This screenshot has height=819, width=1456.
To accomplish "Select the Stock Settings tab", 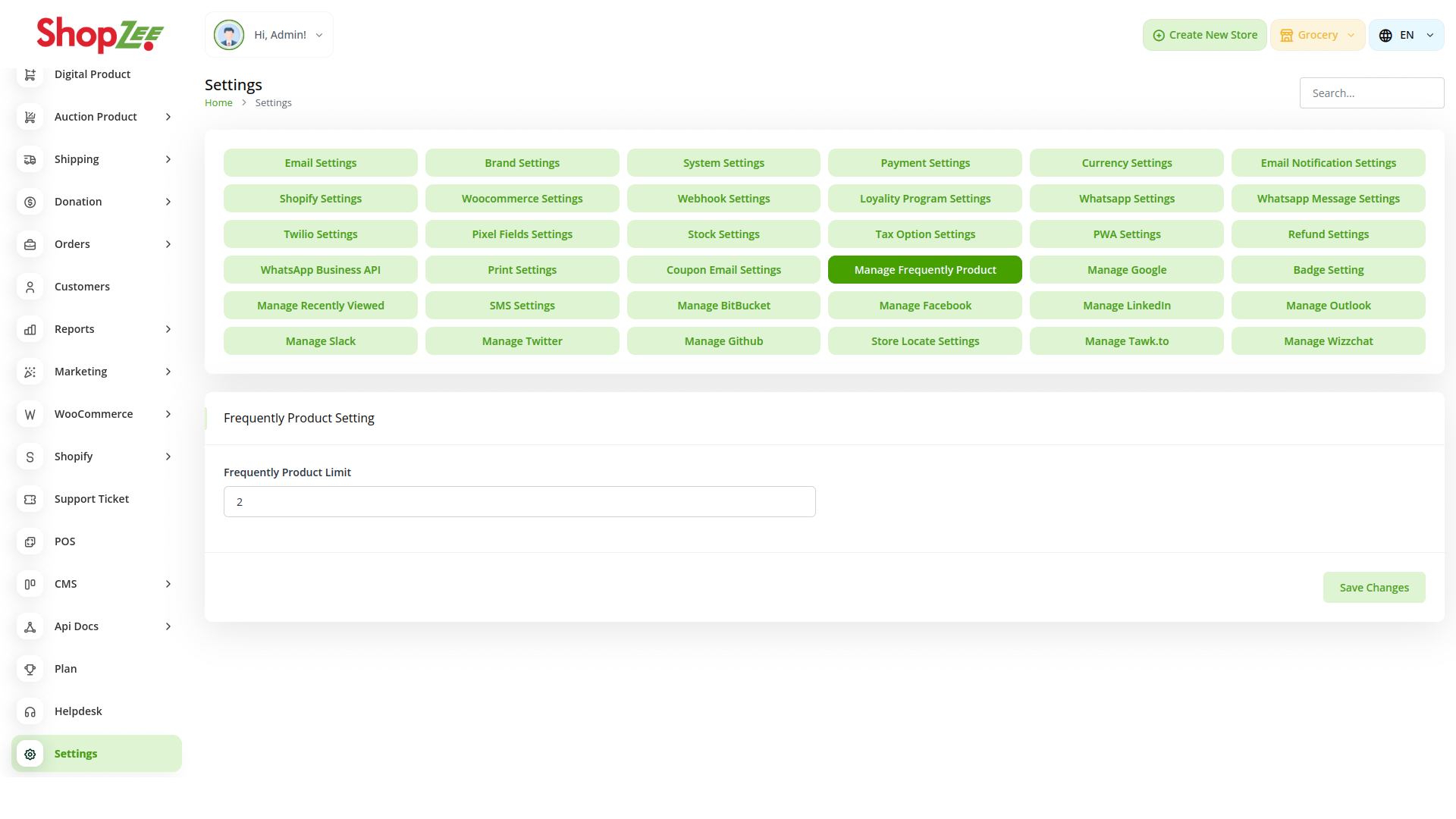I will (723, 234).
